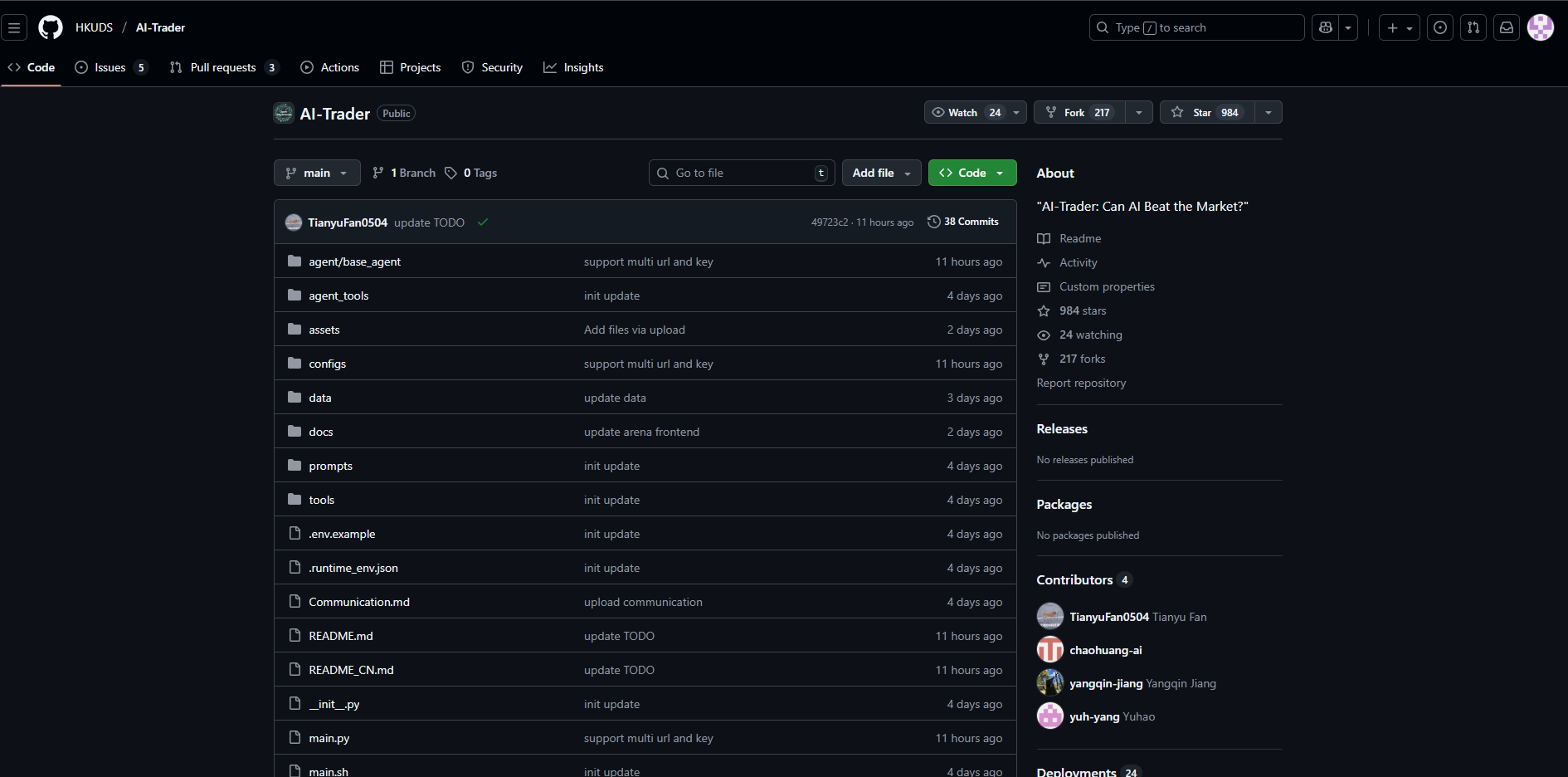The image size is (1568, 777).
Task: Expand the Add file dropdown
Action: point(881,173)
